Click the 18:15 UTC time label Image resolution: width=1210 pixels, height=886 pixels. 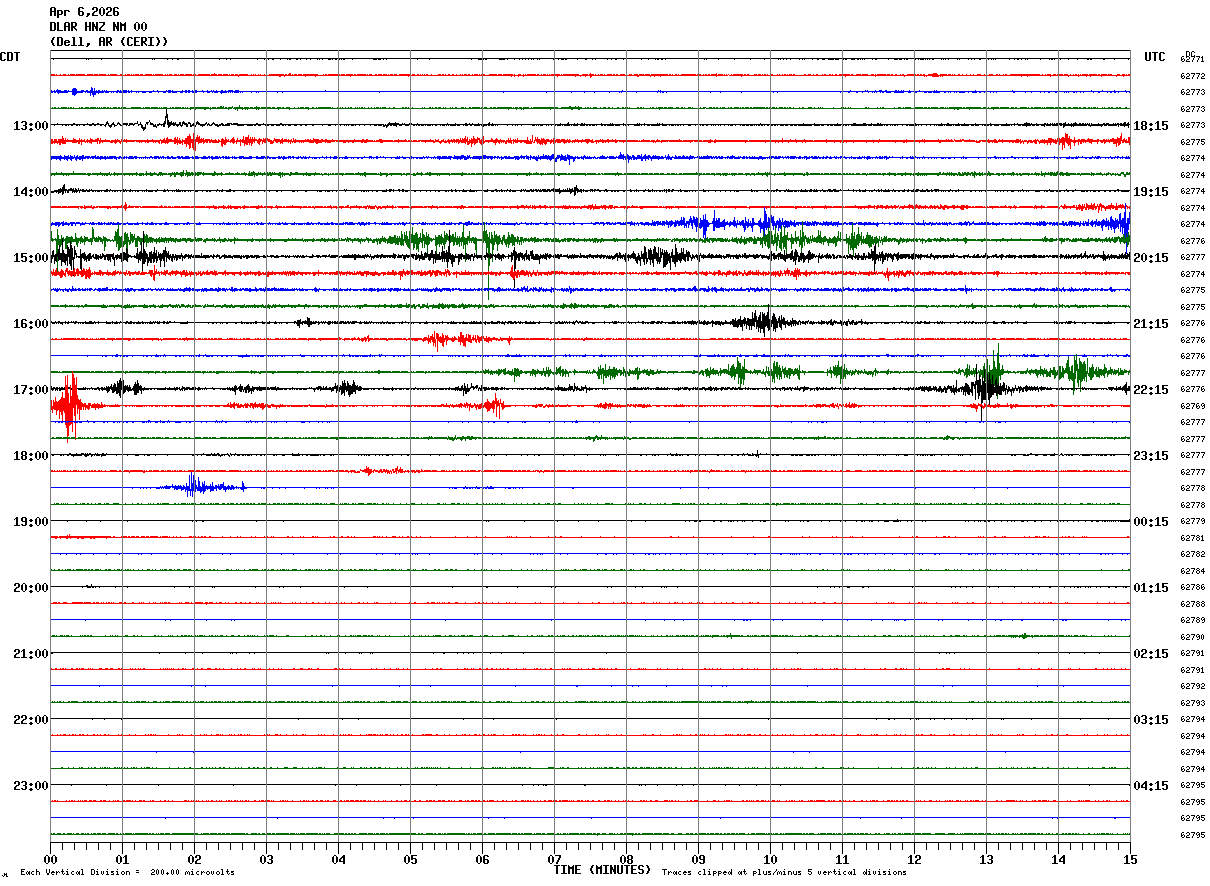coord(1151,126)
